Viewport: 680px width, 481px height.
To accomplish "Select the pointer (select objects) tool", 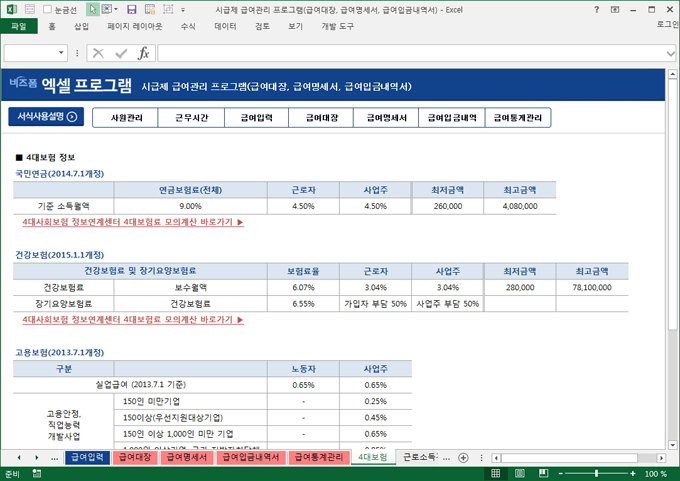I will [x=92, y=9].
